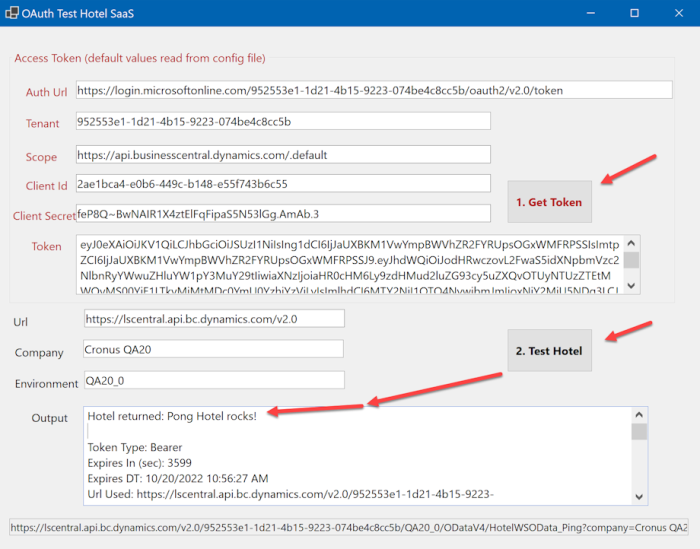The width and height of the screenshot is (700, 549).
Task: Click inside the Output text box
Action: pyautogui.click(x=357, y=456)
